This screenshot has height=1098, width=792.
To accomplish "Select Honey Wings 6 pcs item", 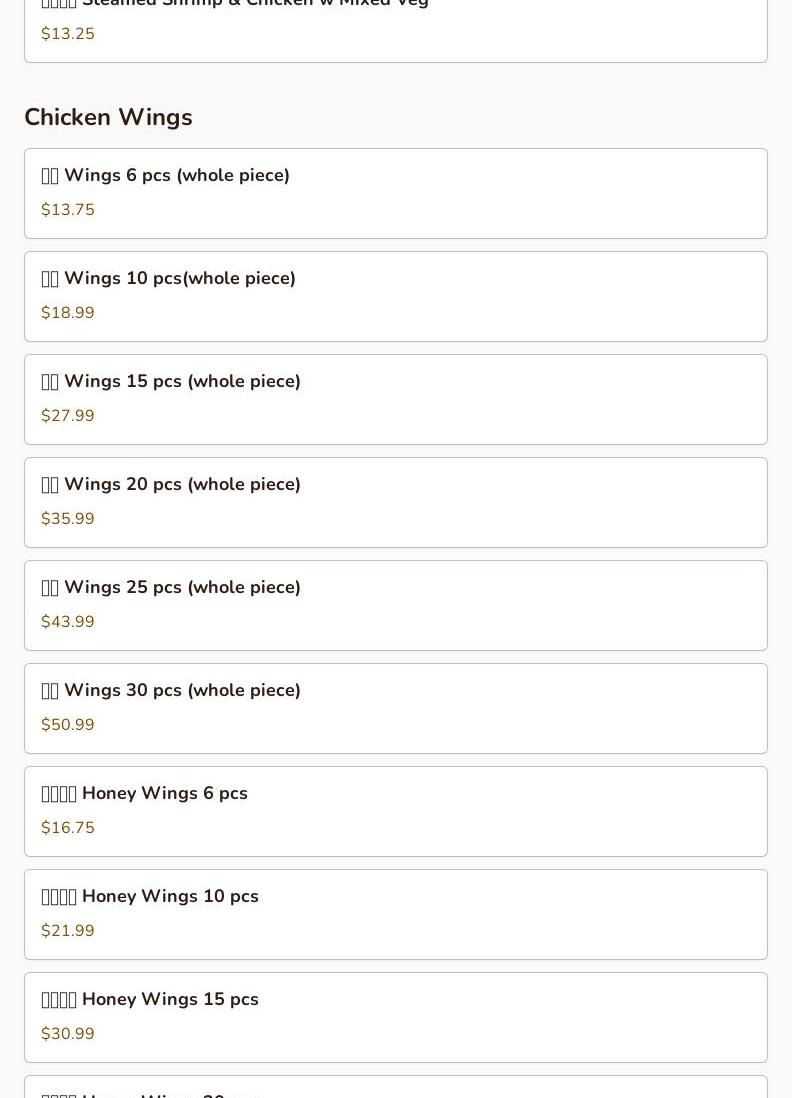I will pyautogui.click(x=396, y=811).
